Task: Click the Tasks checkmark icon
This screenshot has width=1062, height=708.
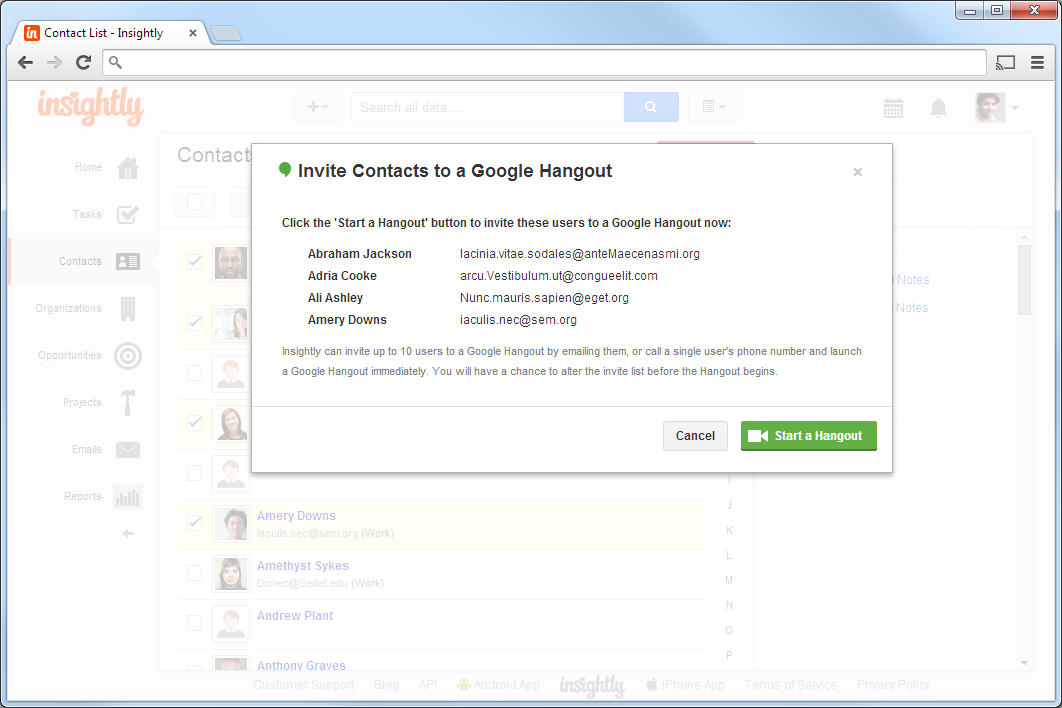Action: (127, 214)
